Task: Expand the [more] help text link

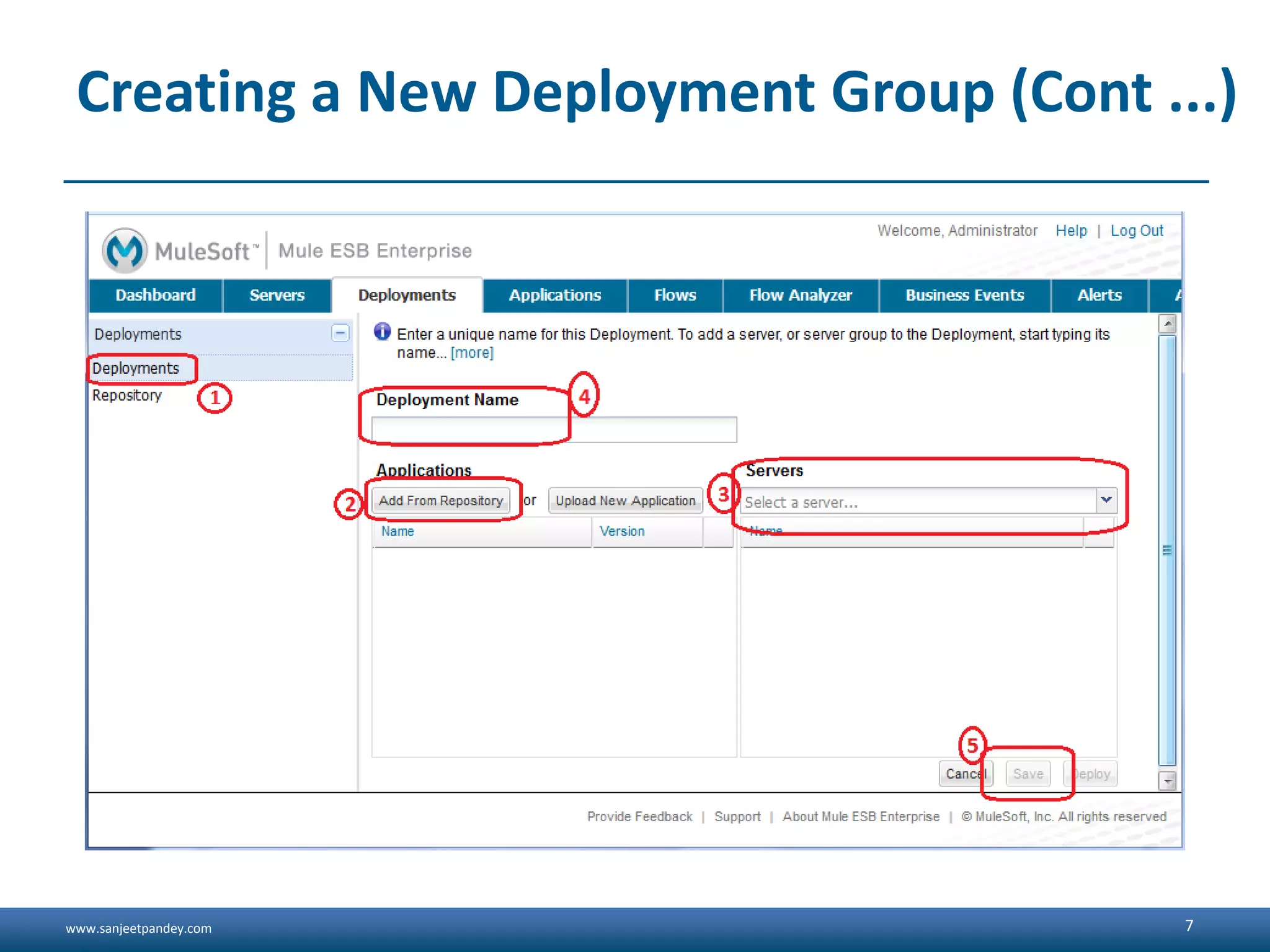Action: click(472, 353)
